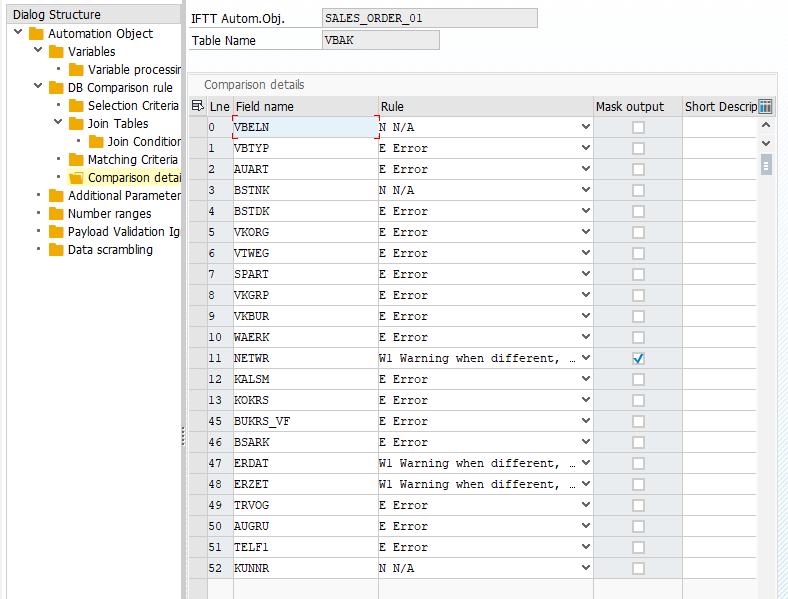Click the select-all icon above row selectors
Screen dimensions: 788x599
coord(197,106)
